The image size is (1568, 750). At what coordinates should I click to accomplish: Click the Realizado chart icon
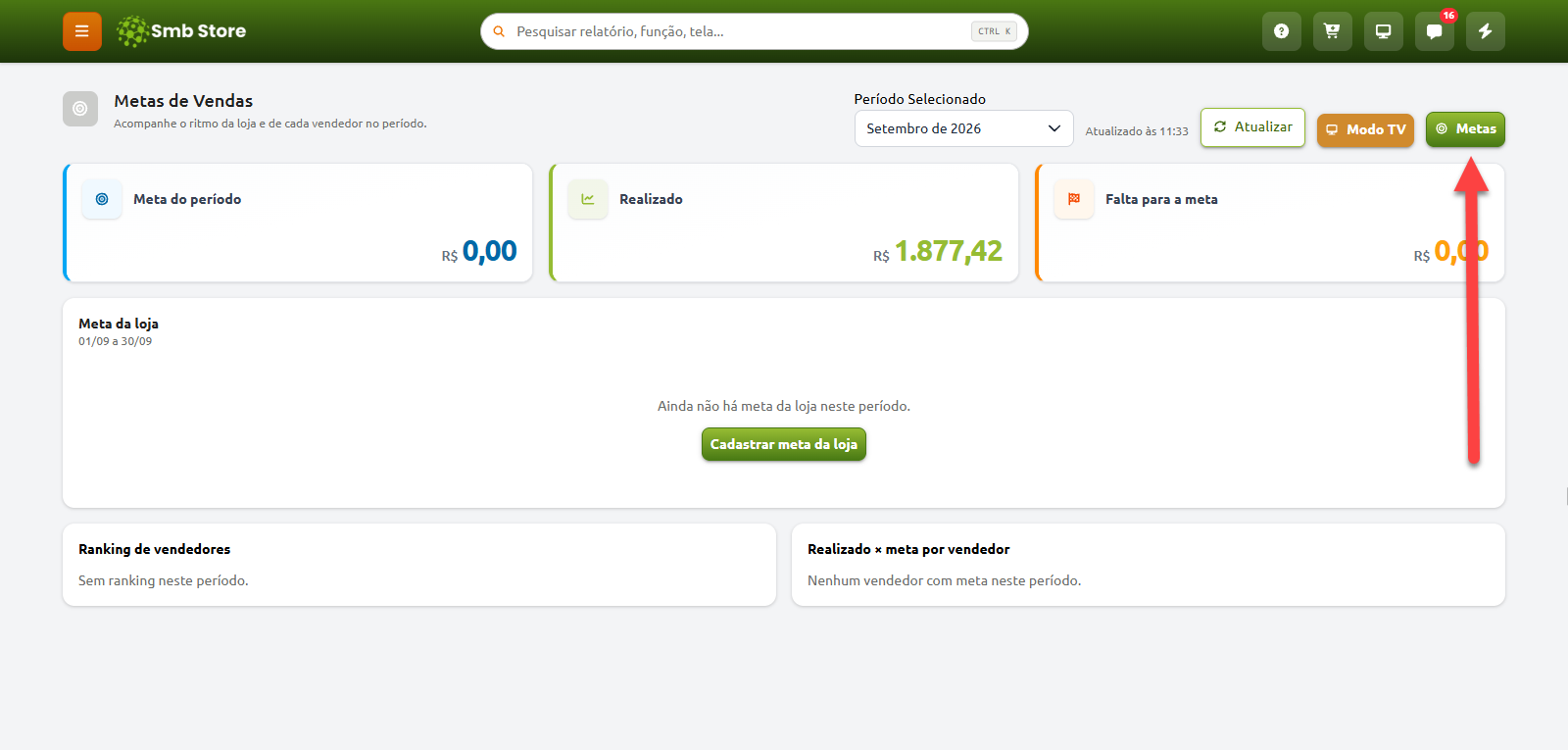[588, 199]
